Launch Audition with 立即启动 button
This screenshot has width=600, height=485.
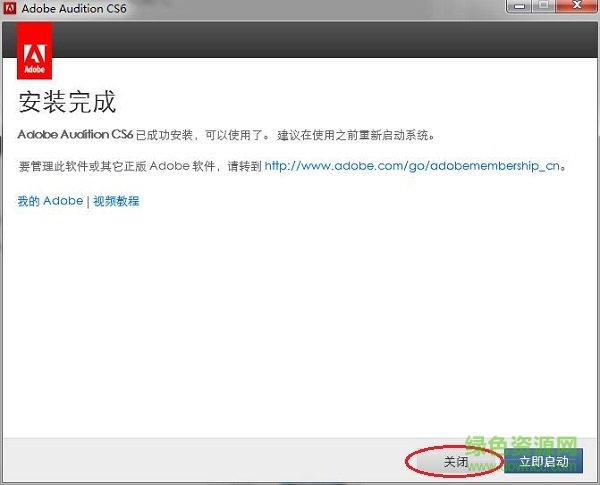543,461
